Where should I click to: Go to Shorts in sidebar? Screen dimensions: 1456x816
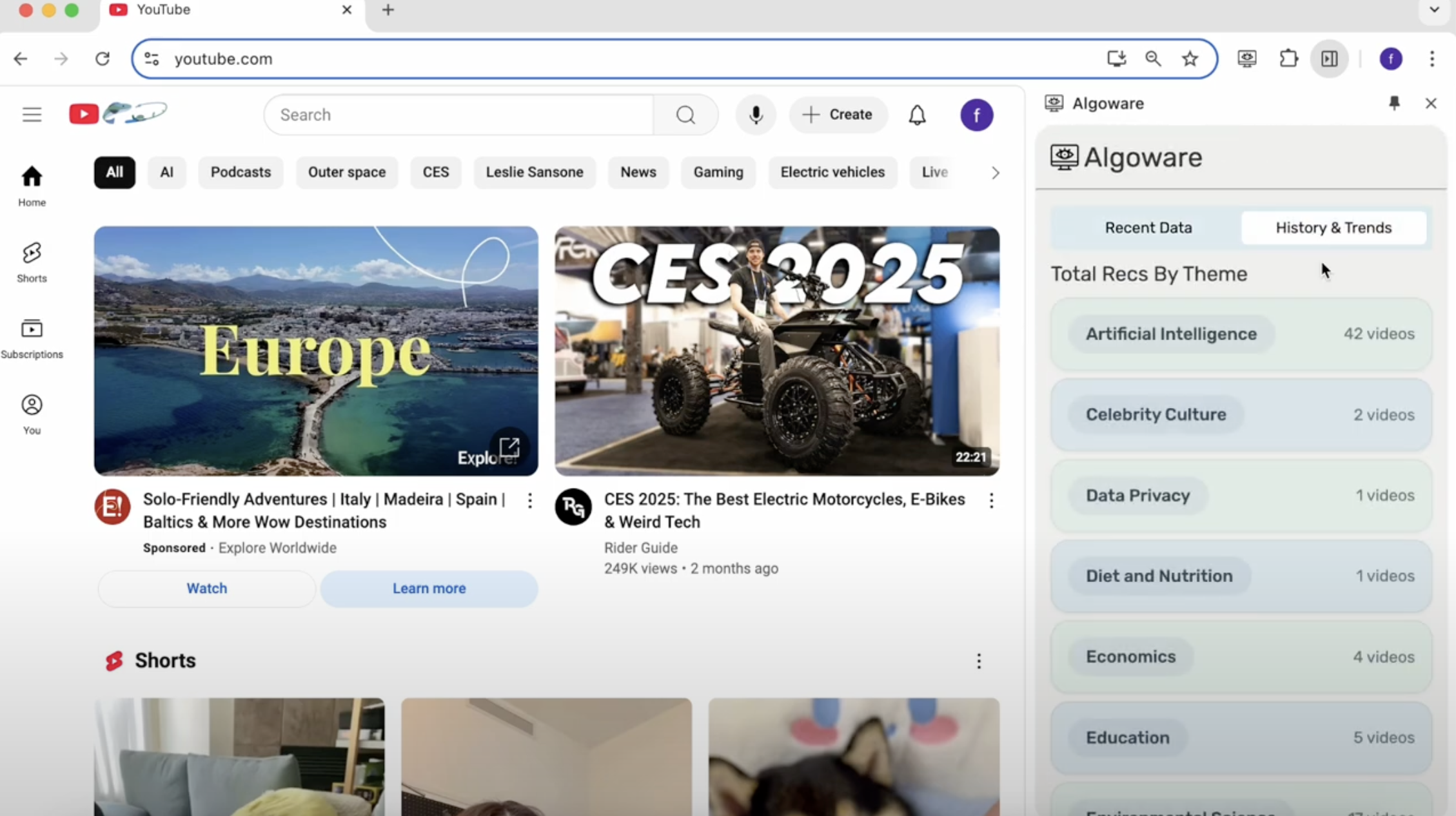point(32,262)
